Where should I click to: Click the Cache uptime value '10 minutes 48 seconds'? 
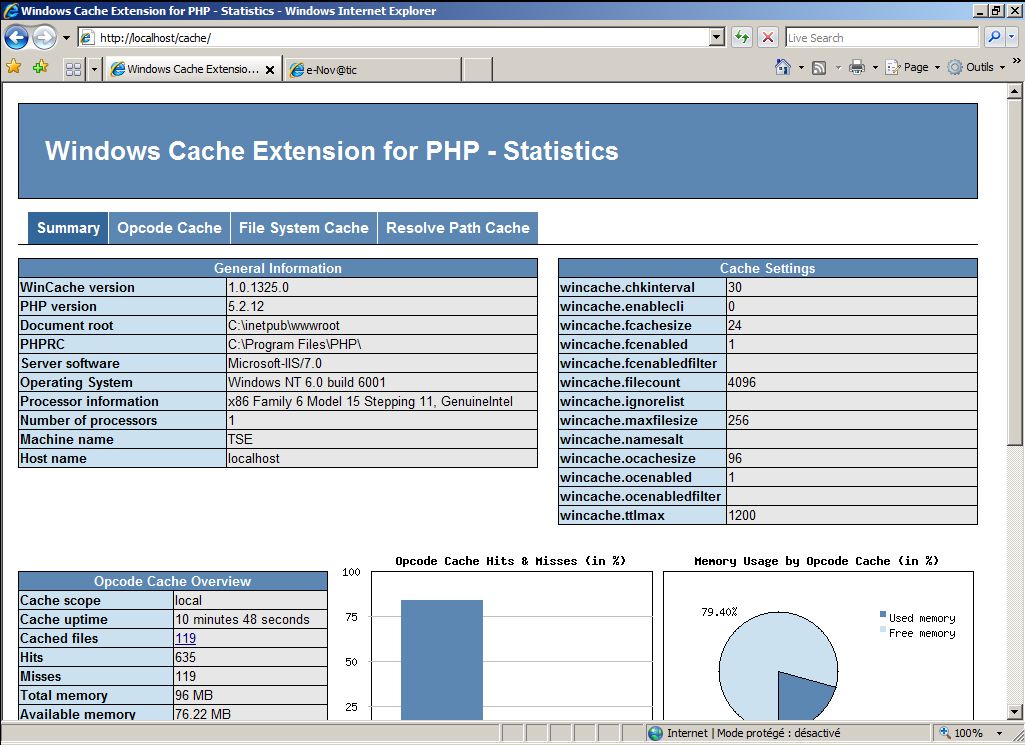point(243,619)
